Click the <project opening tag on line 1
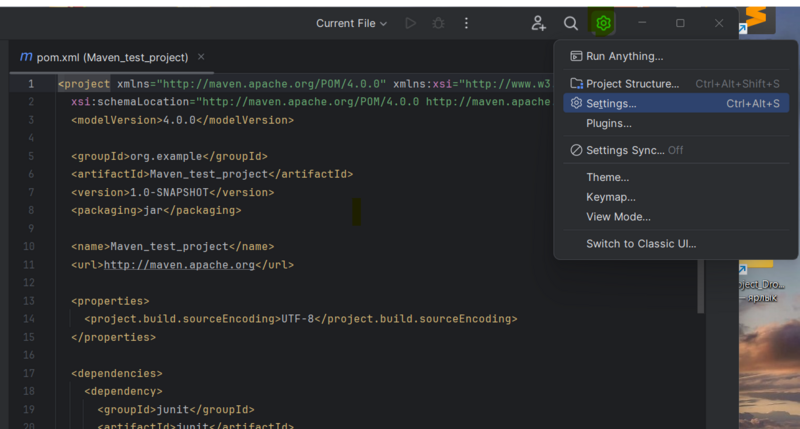 tap(84, 84)
